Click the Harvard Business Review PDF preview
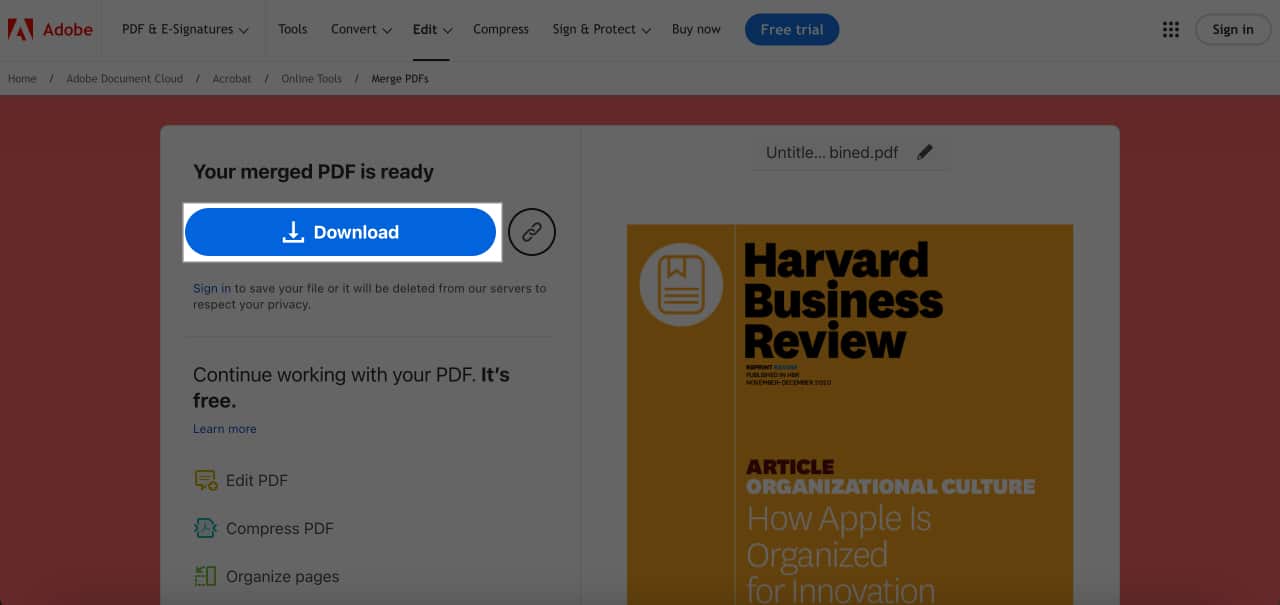 850,414
